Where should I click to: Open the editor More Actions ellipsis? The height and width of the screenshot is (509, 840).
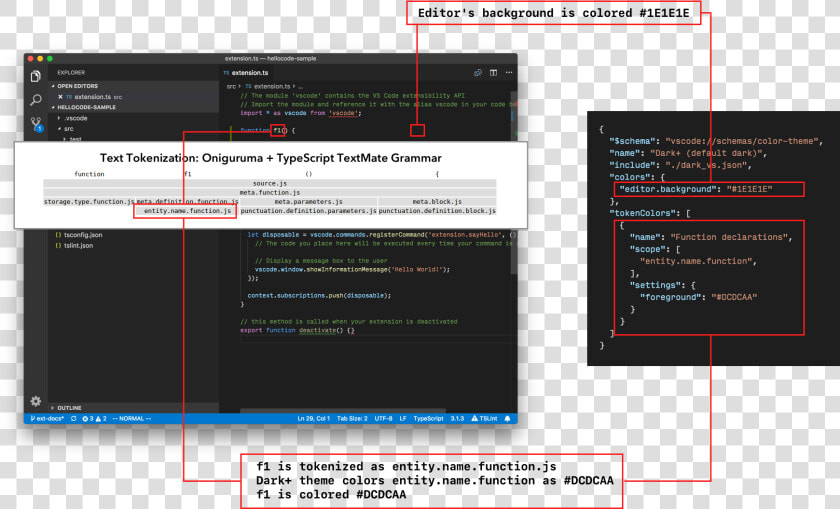pos(509,73)
